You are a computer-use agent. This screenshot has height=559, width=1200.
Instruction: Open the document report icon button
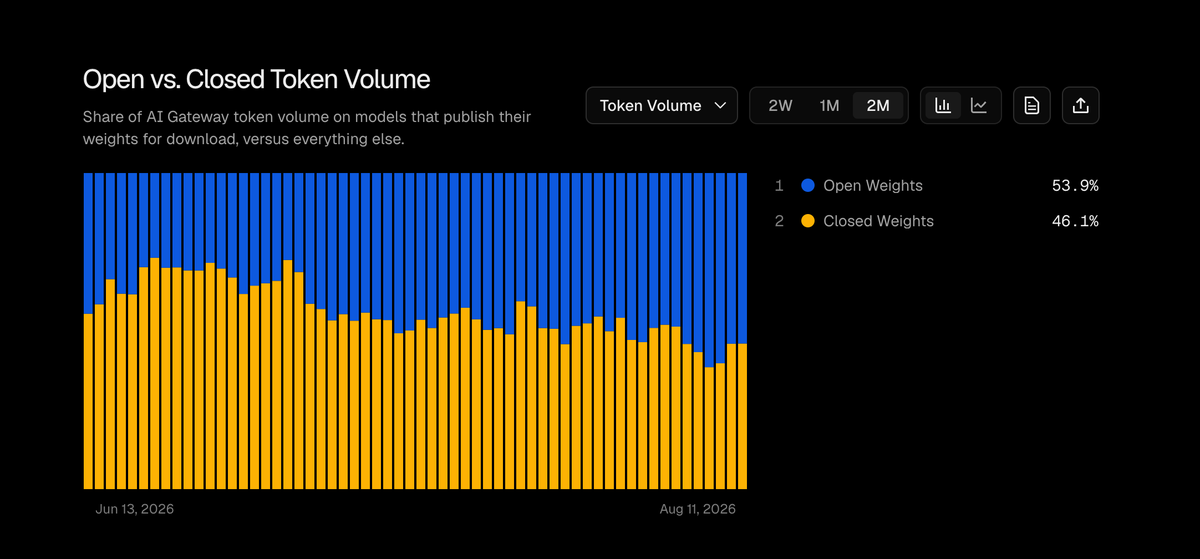1032,105
